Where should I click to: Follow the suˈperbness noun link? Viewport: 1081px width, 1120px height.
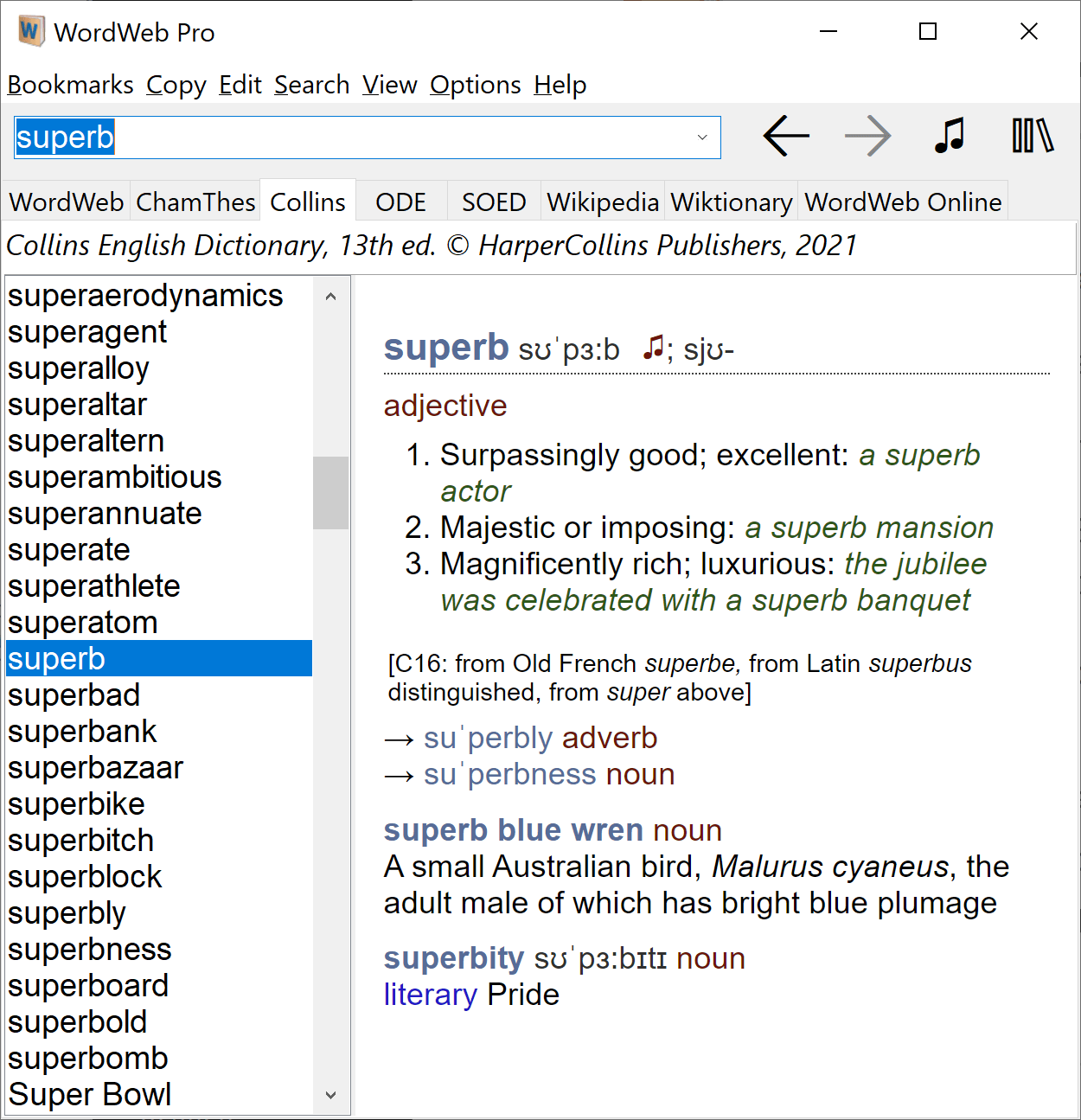tap(509, 774)
